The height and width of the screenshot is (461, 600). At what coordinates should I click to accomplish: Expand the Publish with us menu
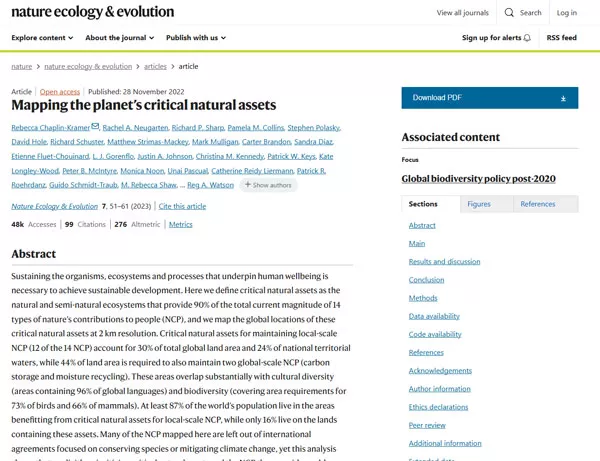click(195, 38)
